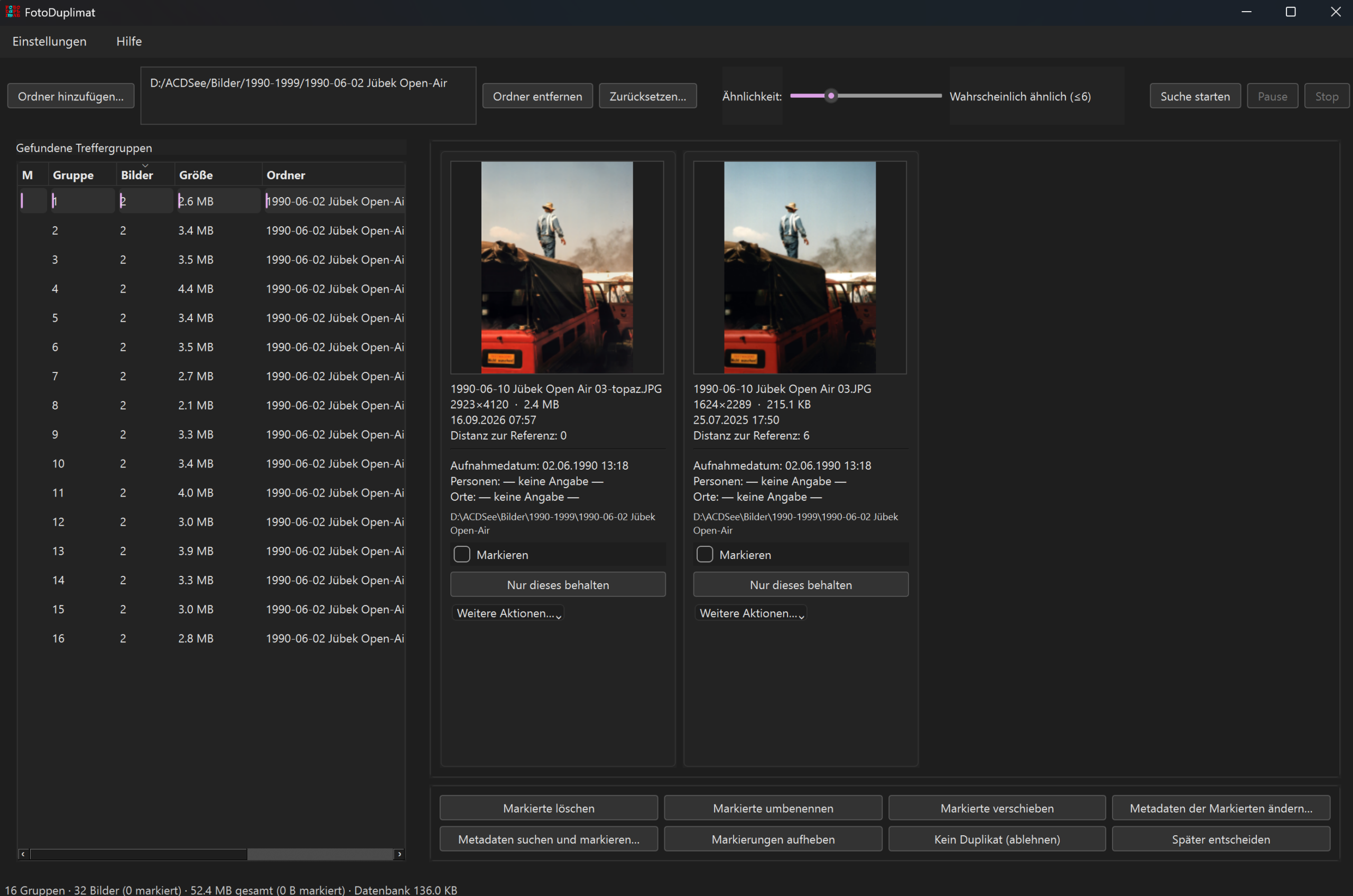Expand Weitere Aktionen for Open Air 03.JPG
Image resolution: width=1353 pixels, height=896 pixels.
(x=751, y=613)
